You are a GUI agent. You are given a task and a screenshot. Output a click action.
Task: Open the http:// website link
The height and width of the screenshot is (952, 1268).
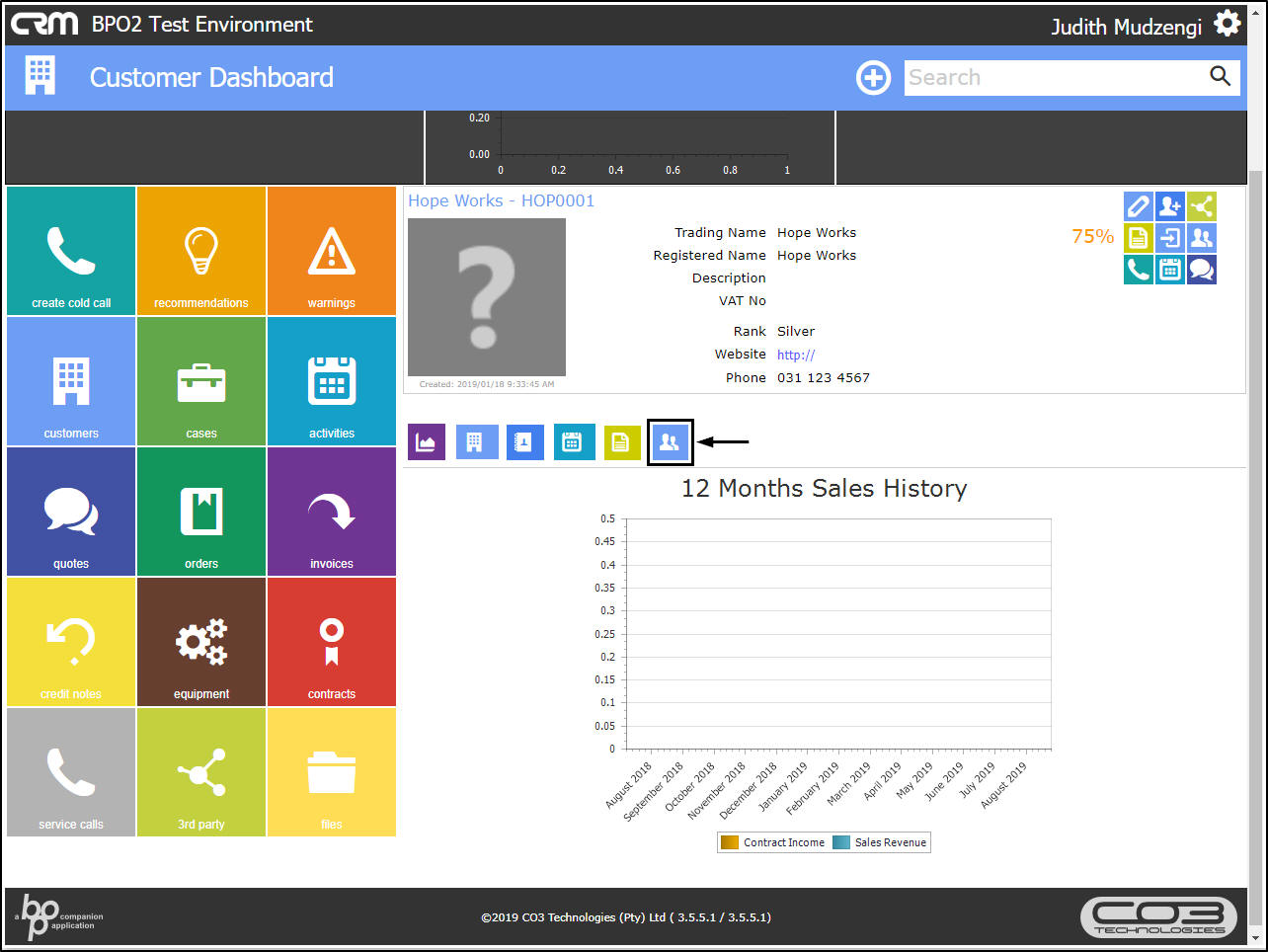point(796,355)
